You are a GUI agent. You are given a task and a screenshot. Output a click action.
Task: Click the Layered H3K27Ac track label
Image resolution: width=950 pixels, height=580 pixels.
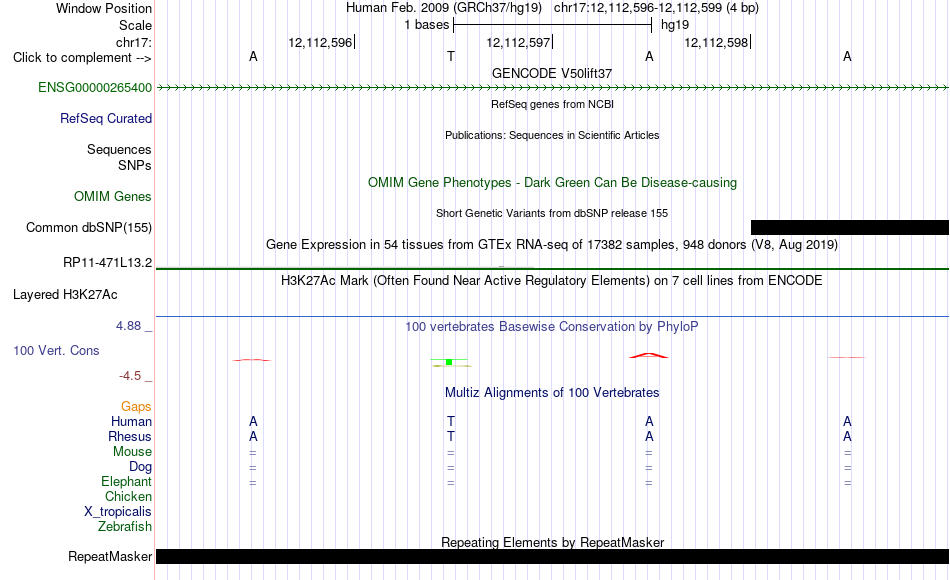pyautogui.click(x=65, y=295)
